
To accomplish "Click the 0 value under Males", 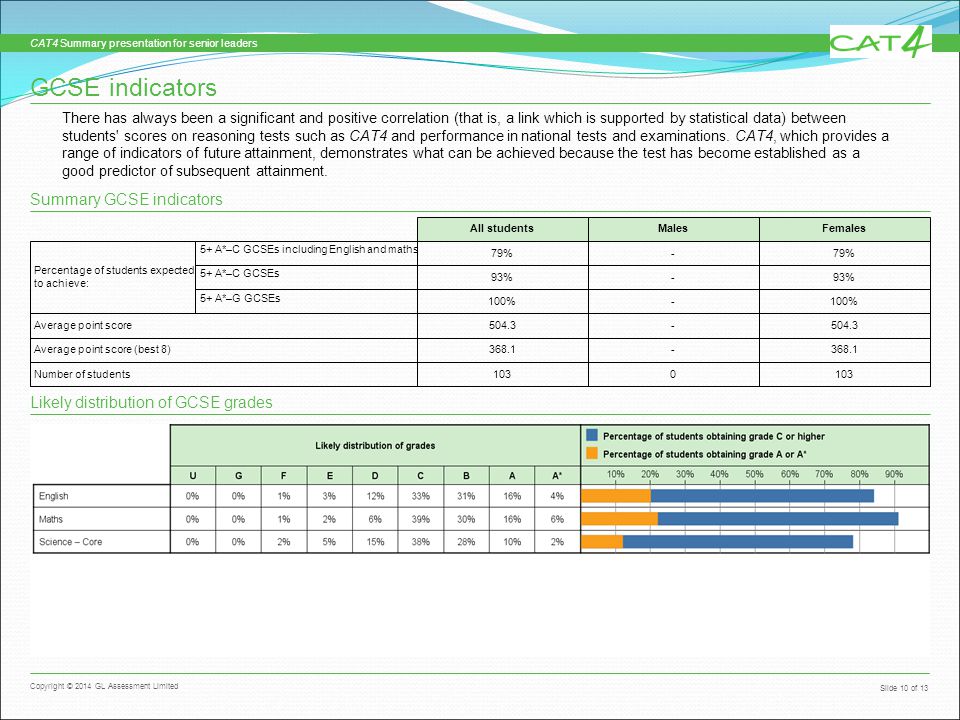I will pyautogui.click(x=673, y=374).
